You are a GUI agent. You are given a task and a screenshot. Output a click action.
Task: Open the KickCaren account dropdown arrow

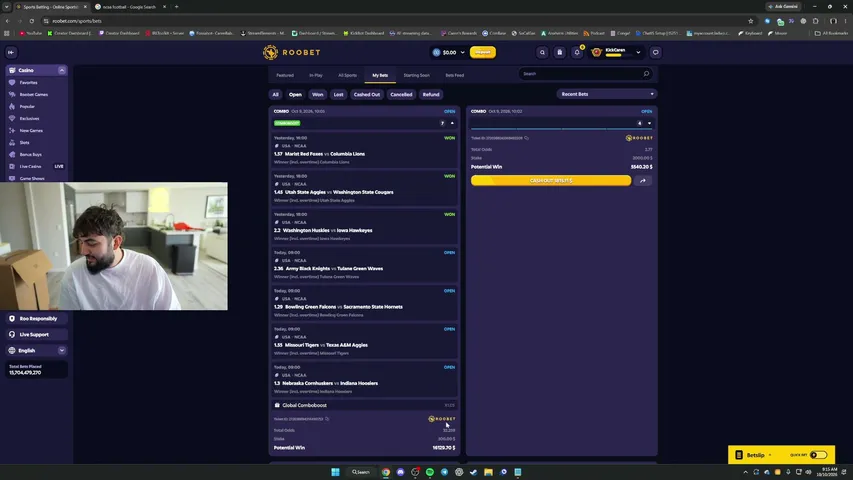[638, 52]
